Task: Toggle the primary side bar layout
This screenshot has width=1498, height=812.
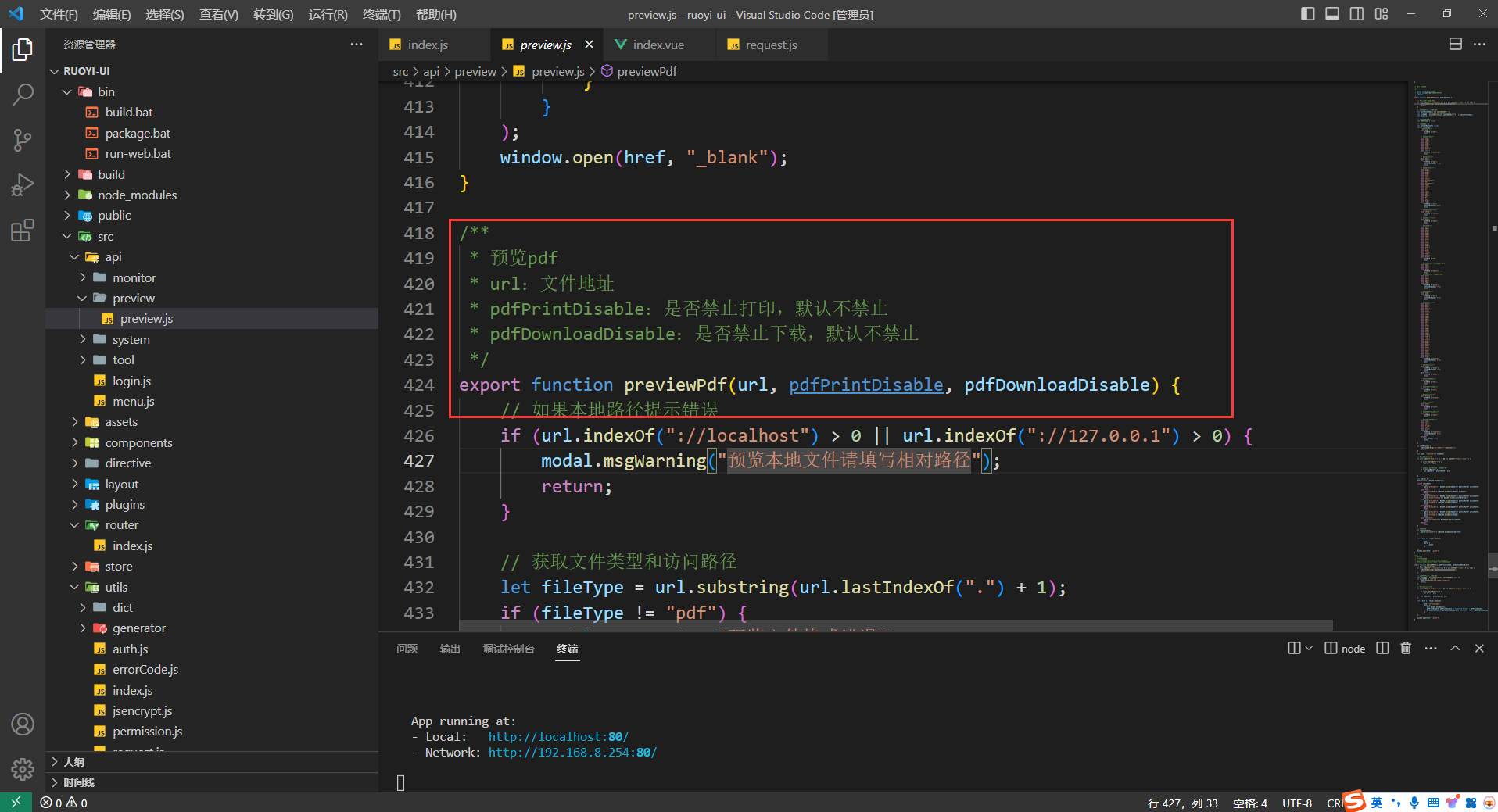Action: point(1308,13)
